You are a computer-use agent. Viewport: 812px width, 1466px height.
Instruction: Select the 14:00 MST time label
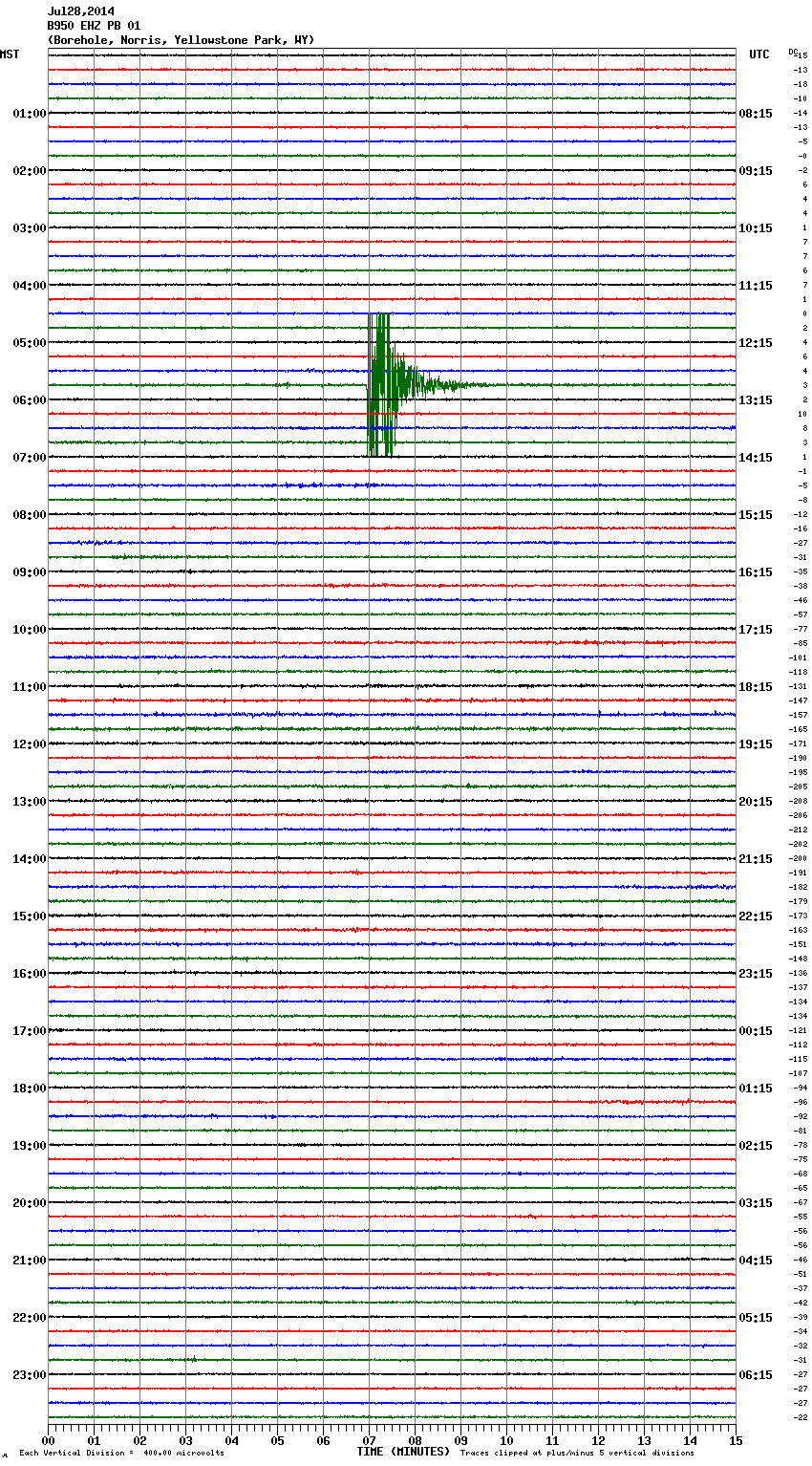[x=29, y=859]
